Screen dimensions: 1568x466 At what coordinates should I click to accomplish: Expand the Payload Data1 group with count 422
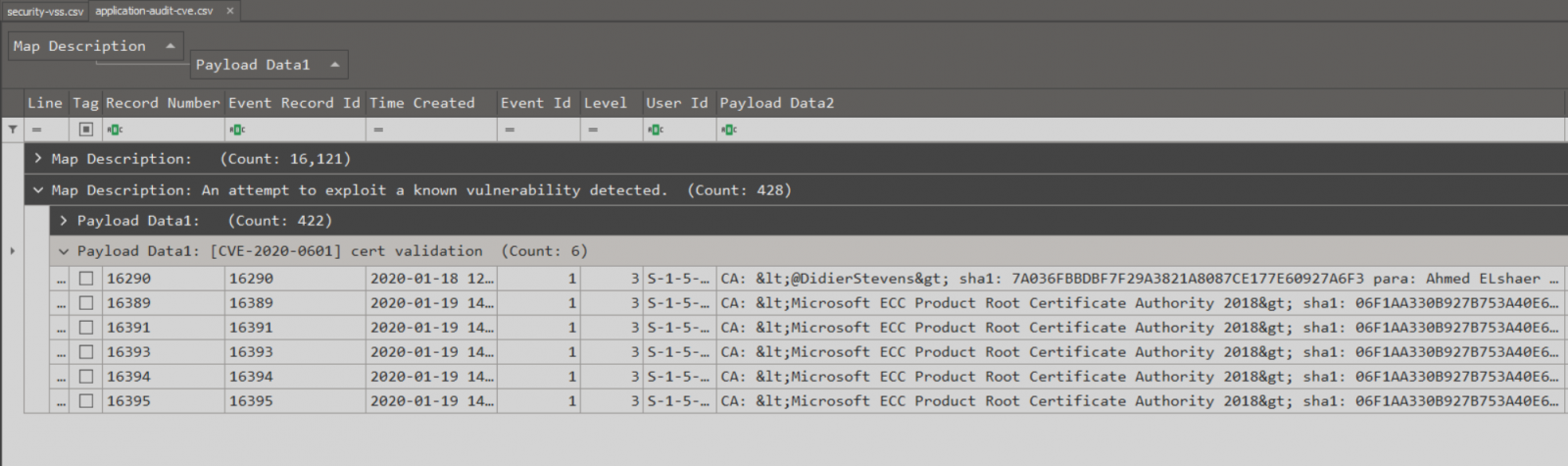point(64,221)
